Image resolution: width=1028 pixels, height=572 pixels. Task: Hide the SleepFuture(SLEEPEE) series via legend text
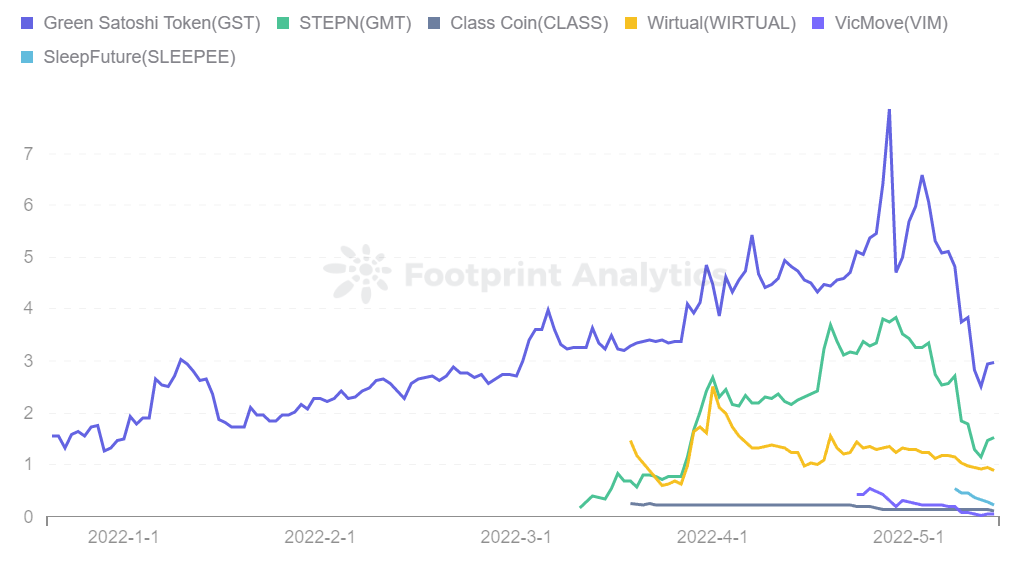pyautogui.click(x=140, y=58)
